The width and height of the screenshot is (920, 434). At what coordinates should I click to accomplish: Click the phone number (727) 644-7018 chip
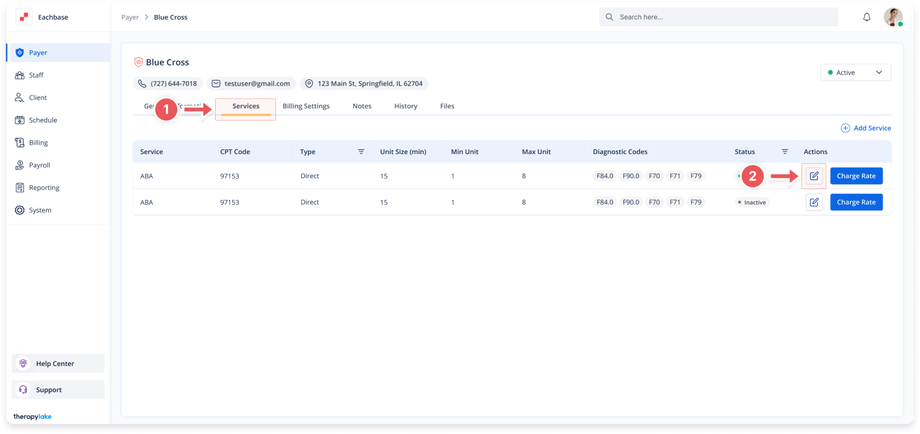(x=168, y=84)
